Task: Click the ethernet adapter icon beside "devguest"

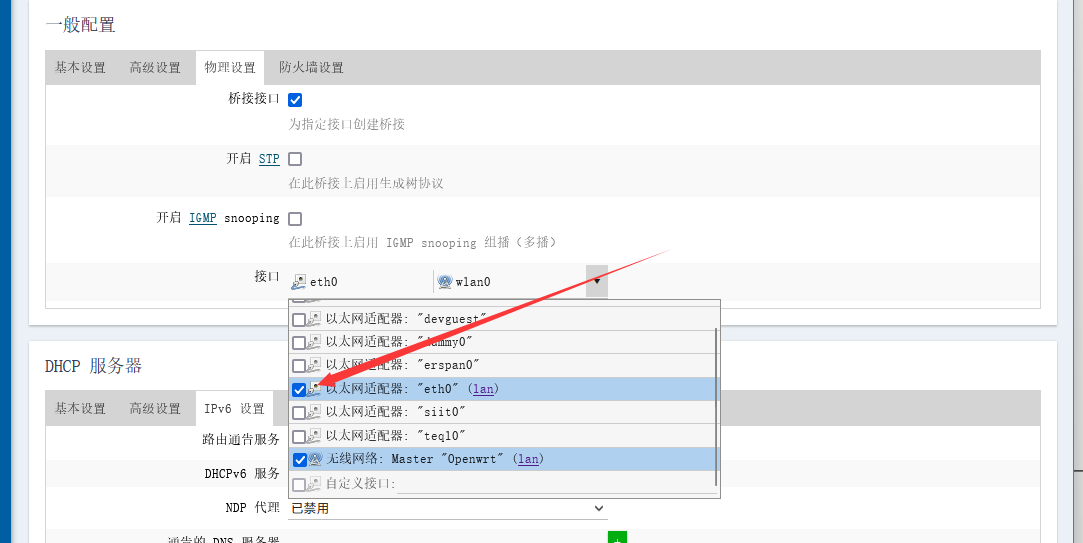Action: pos(314,319)
